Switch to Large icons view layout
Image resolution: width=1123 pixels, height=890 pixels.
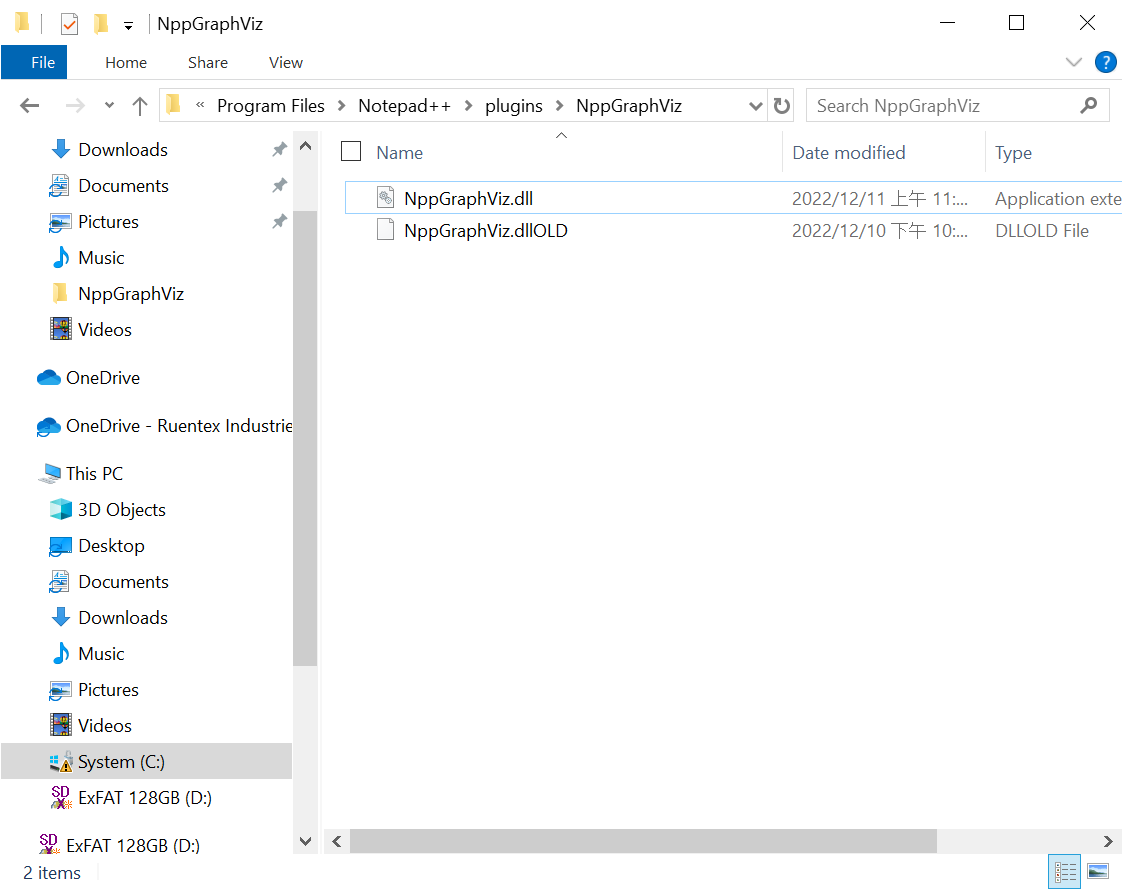[1098, 871]
